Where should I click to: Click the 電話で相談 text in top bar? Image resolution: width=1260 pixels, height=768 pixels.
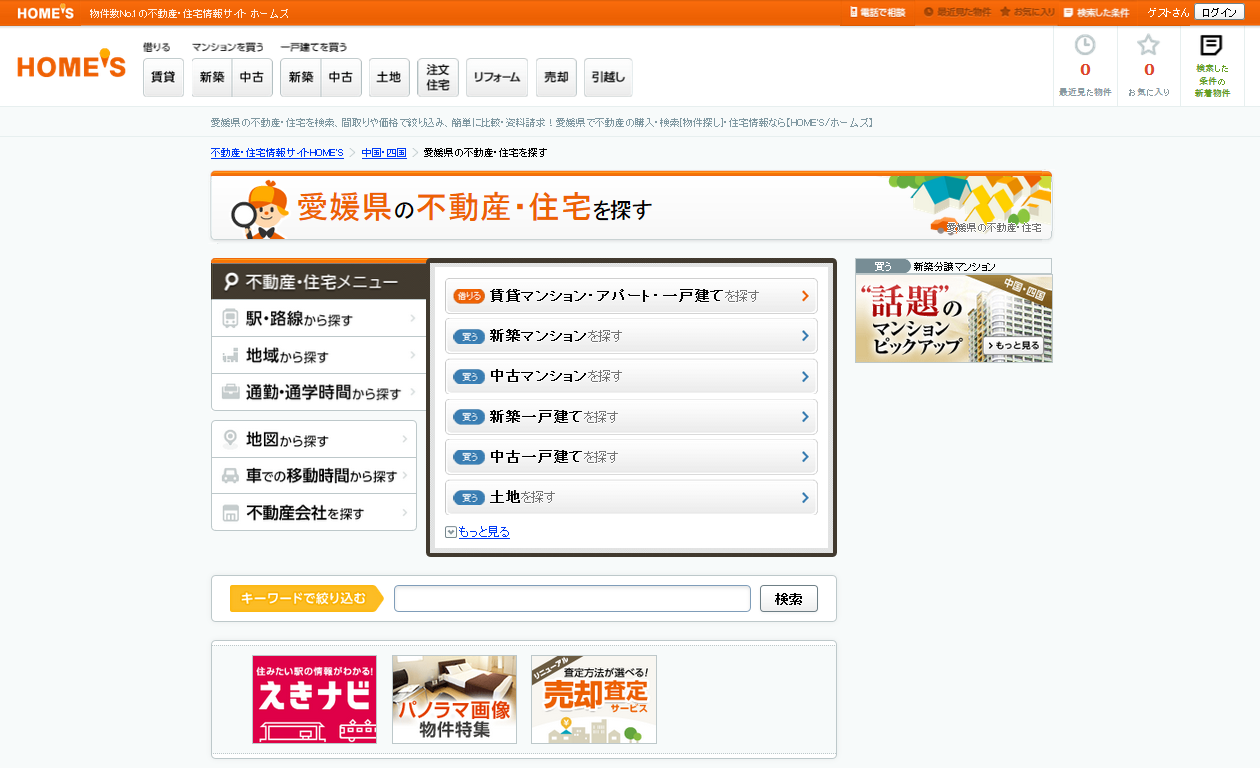tap(883, 12)
